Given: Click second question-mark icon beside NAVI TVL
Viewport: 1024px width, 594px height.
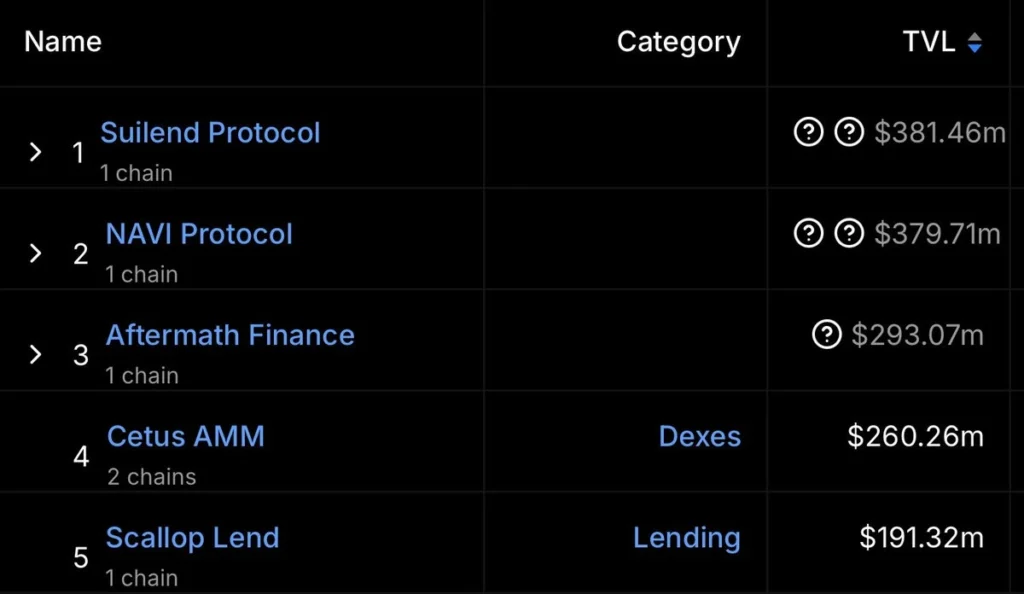Looking at the screenshot, I should [849, 234].
